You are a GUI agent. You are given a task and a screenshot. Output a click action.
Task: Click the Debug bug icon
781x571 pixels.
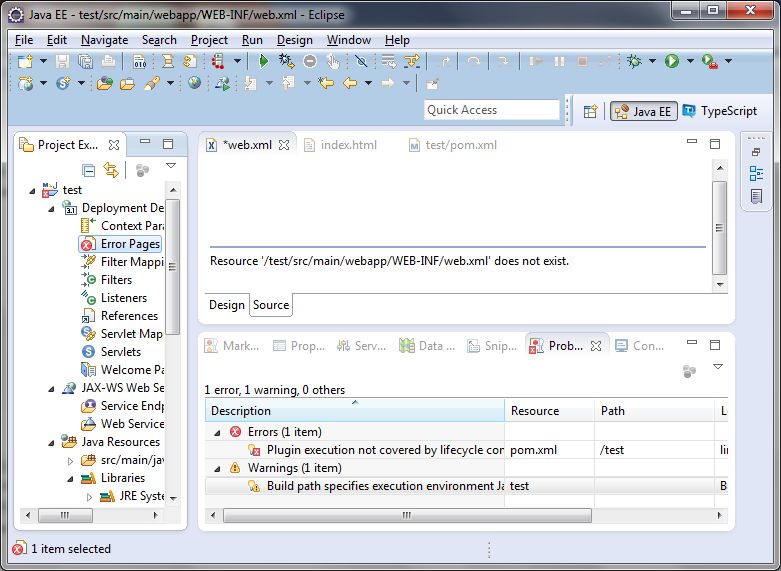[x=634, y=61]
